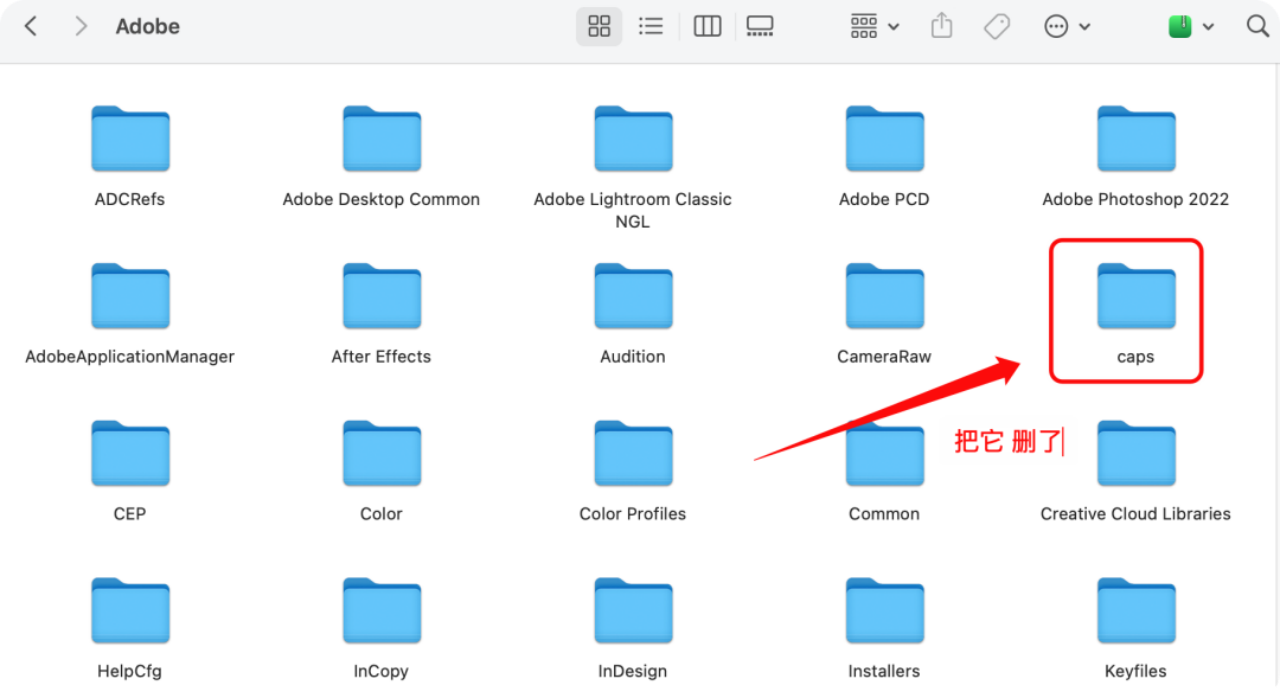Click the Share toolbar icon
Screen dimensions: 1280x698
[x=941, y=27]
